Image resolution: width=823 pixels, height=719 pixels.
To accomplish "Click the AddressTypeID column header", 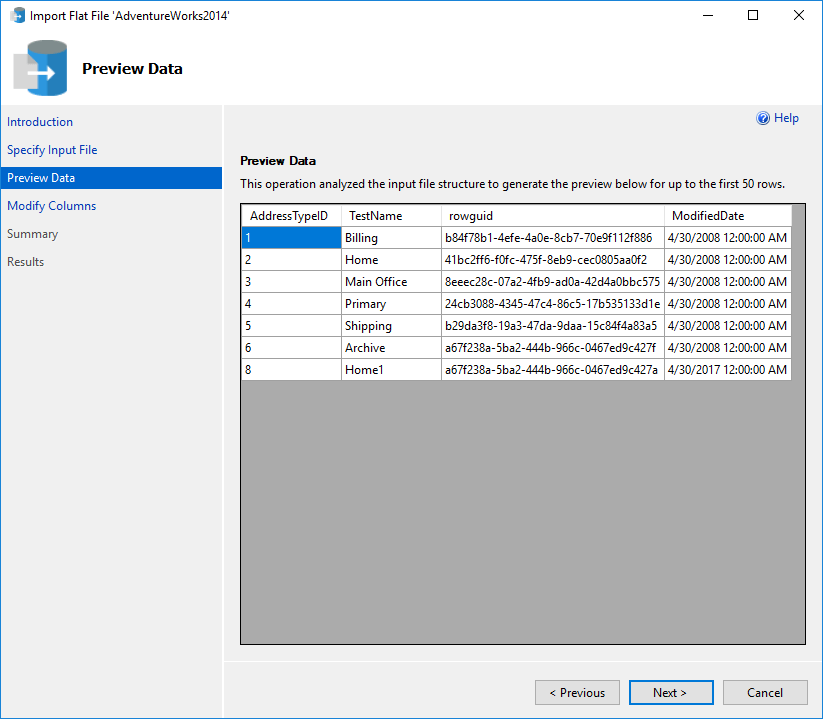I will 290,215.
